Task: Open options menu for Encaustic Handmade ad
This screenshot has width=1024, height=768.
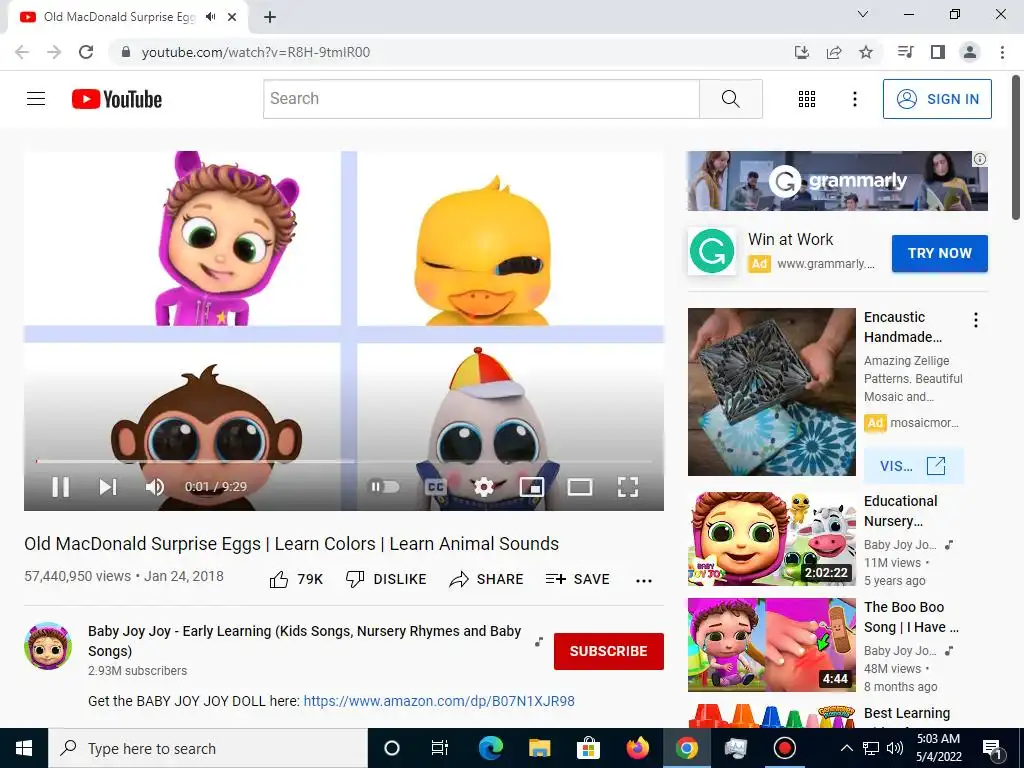Action: tap(976, 320)
